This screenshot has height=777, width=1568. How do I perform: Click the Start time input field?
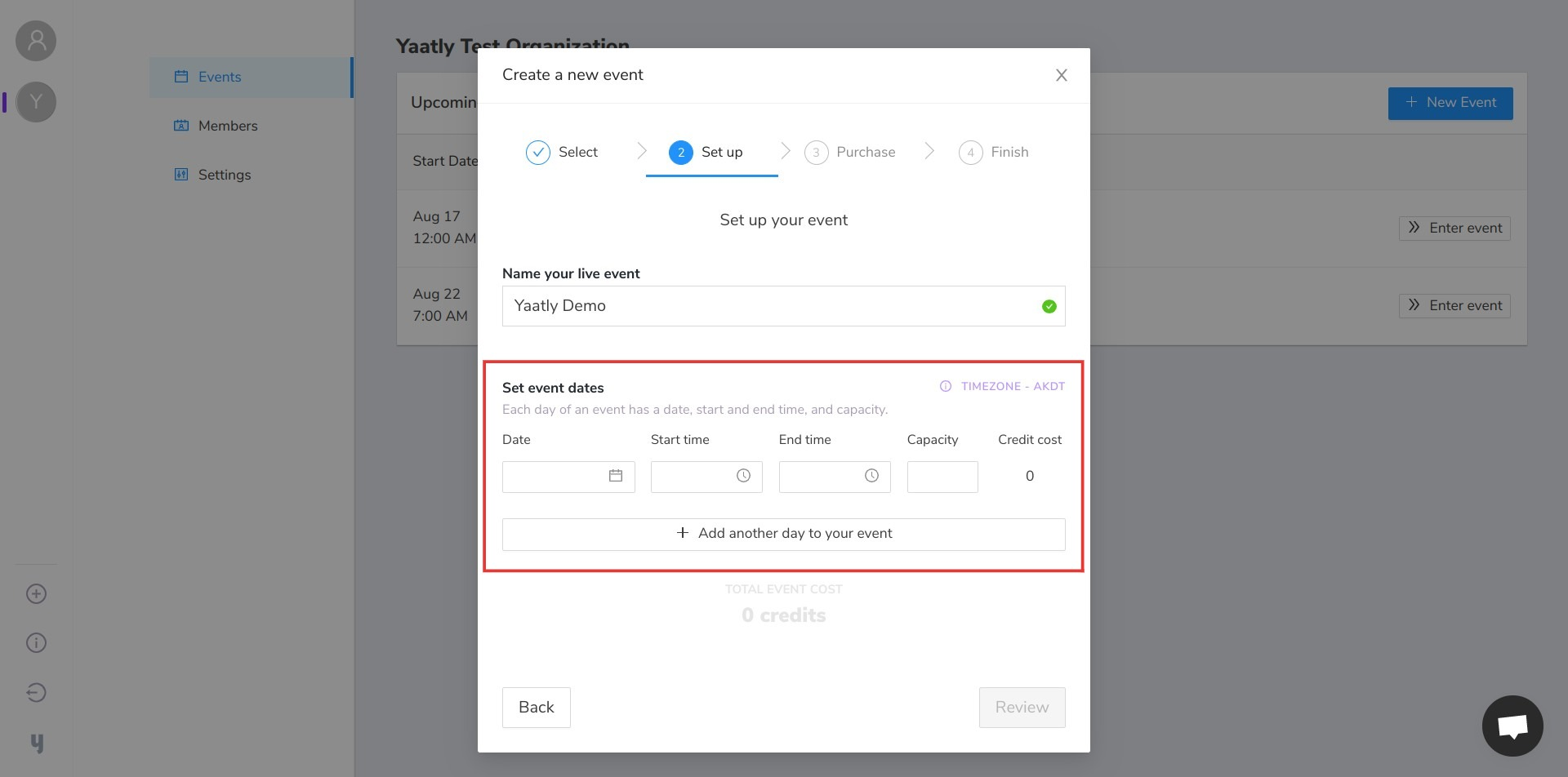[706, 477]
